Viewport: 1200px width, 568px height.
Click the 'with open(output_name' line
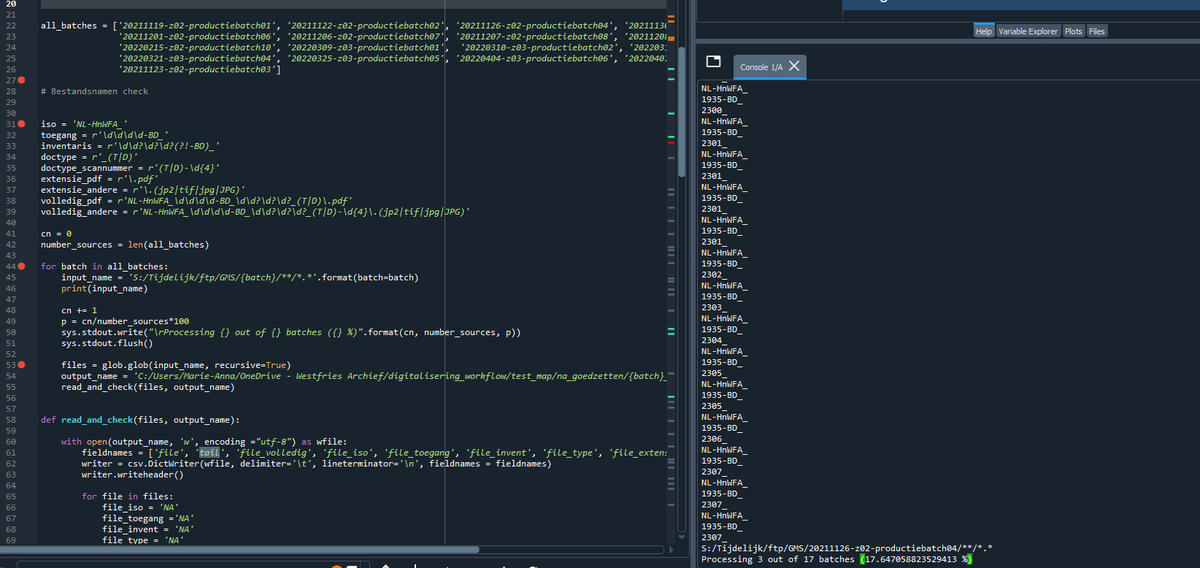click(204, 441)
